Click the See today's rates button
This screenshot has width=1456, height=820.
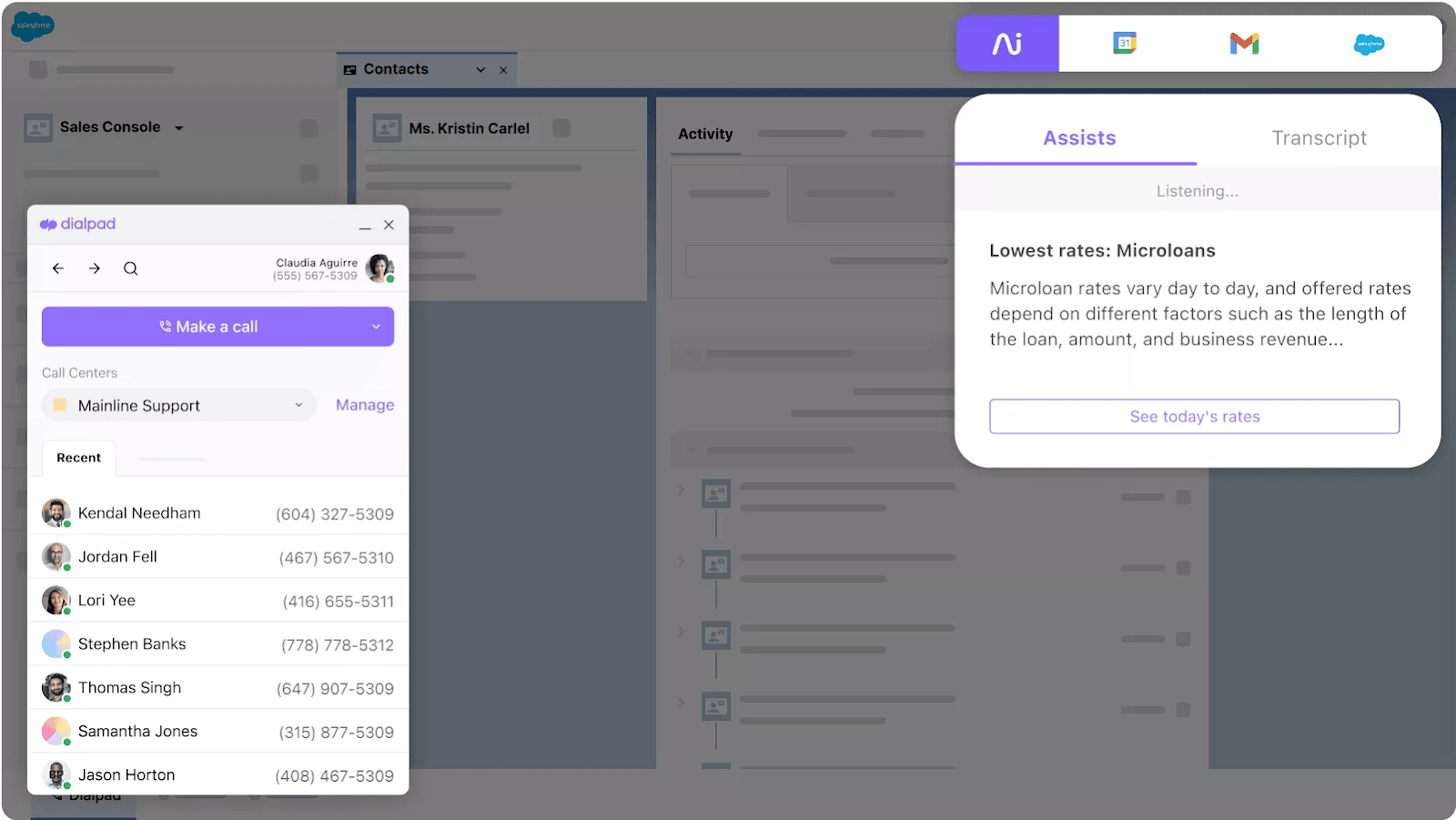(x=1194, y=416)
